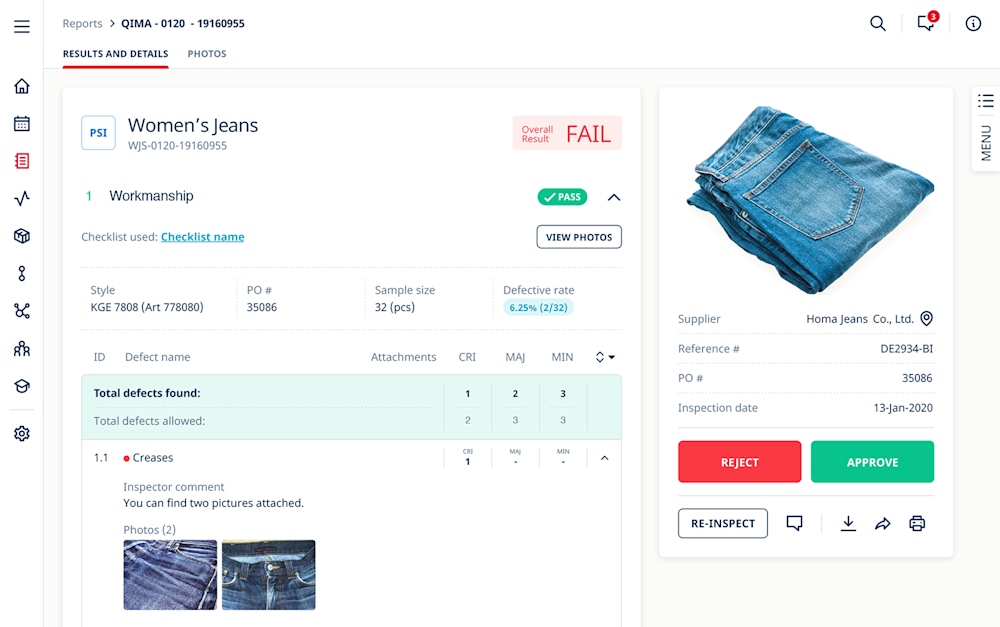The image size is (1000, 627).
Task: Open the hamburger navigation menu
Action: point(22,26)
